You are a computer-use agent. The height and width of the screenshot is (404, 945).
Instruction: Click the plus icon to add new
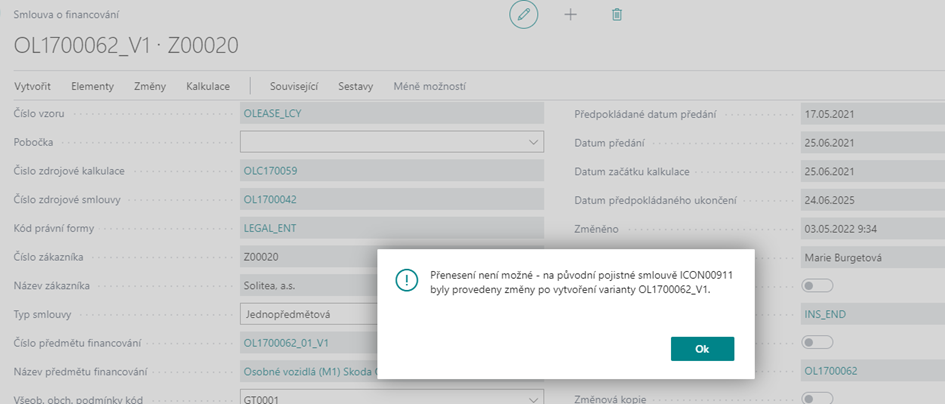point(571,15)
